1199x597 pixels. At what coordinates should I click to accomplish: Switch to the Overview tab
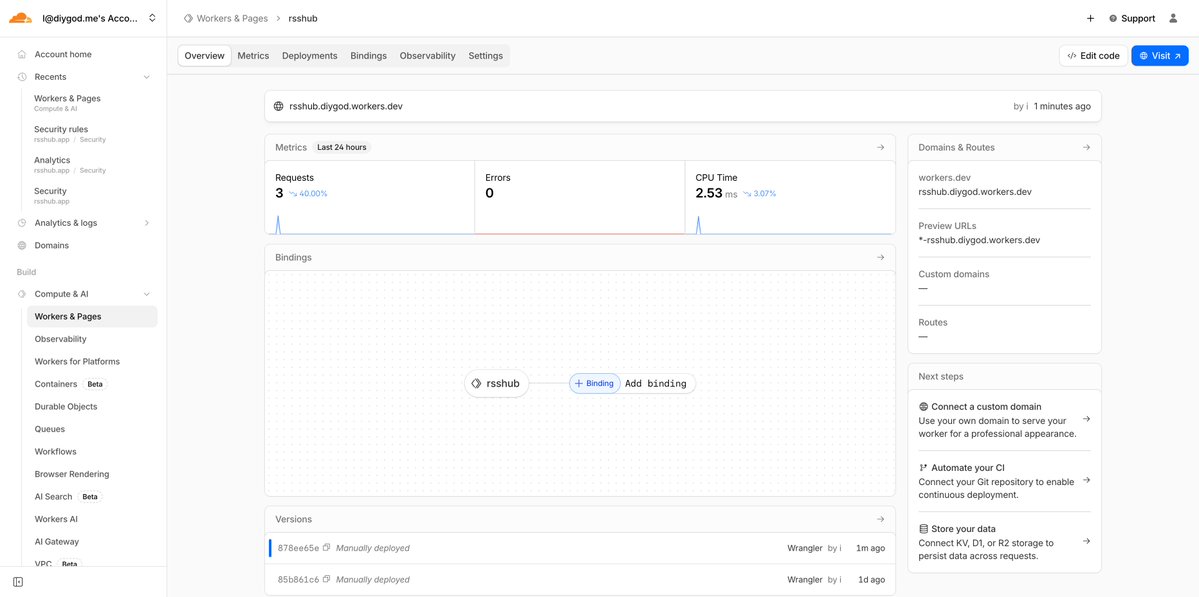coord(204,56)
